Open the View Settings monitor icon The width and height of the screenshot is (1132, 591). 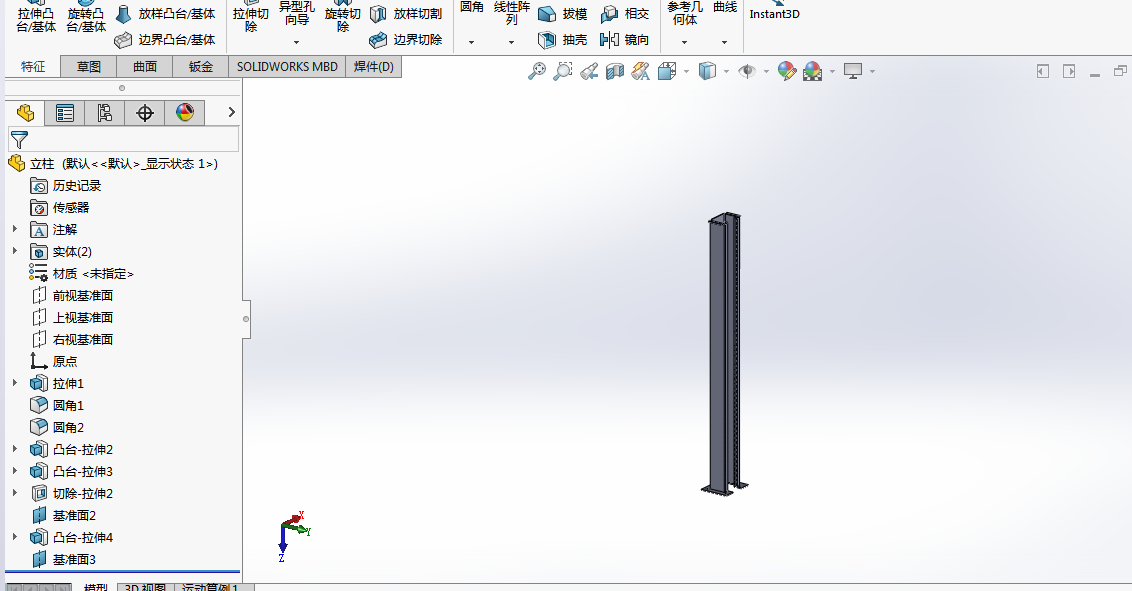(853, 71)
